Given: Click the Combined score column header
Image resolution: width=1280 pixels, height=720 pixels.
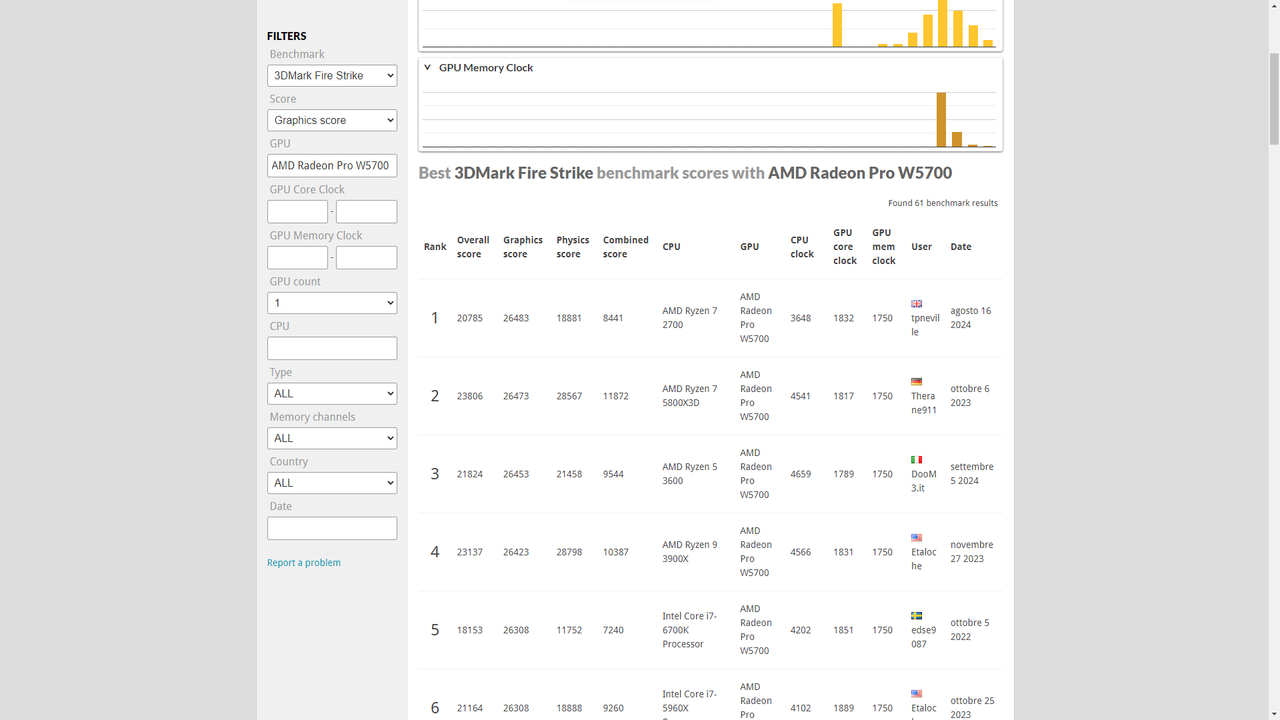Looking at the screenshot, I should pyautogui.click(x=626, y=247).
